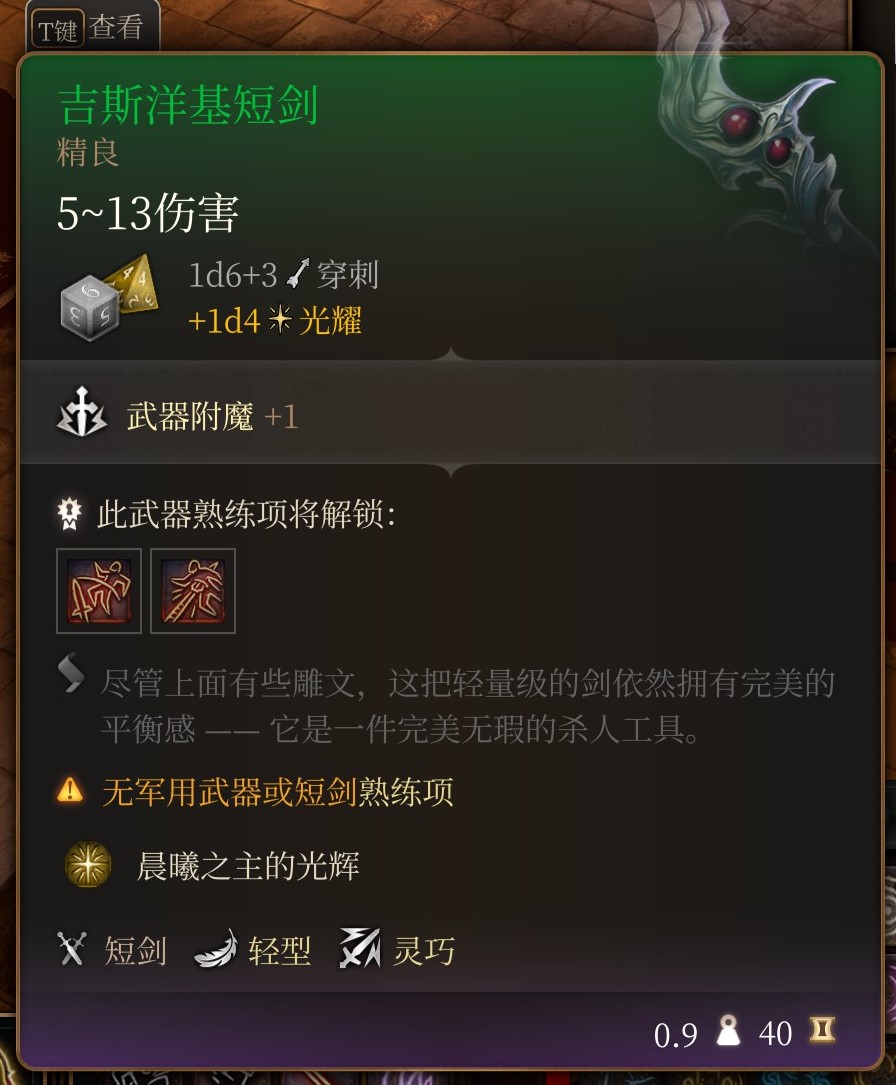The width and height of the screenshot is (896, 1085).
Task: Click the gold value icon beside 40
Action: [822, 1030]
